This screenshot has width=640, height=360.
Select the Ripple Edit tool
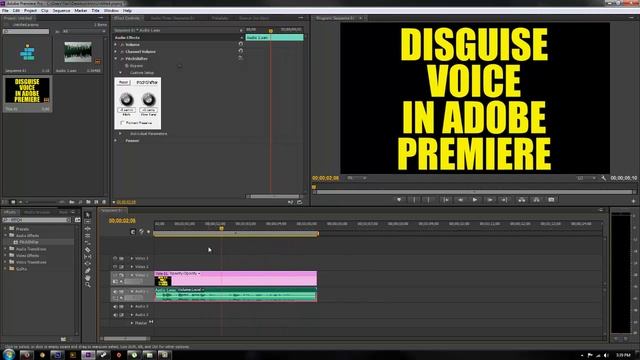pos(88,229)
